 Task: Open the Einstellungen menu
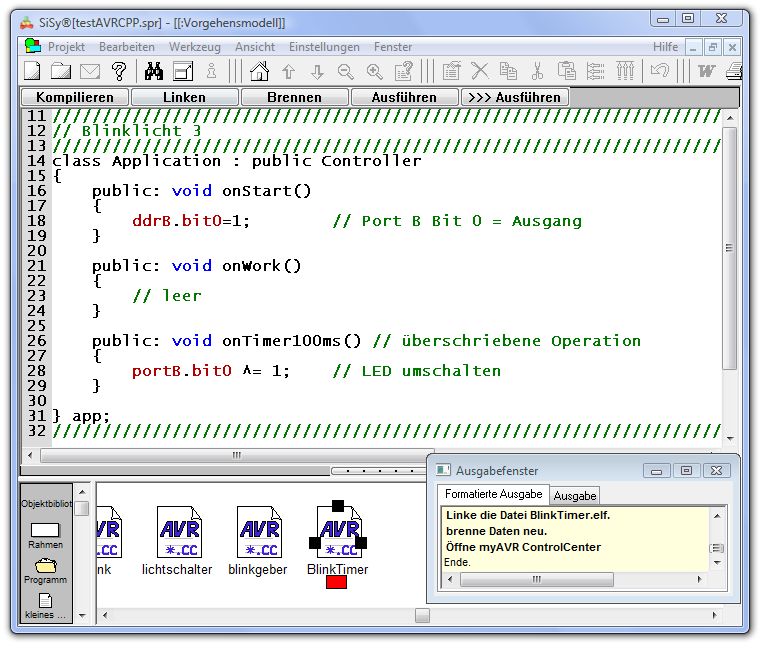pos(324,47)
